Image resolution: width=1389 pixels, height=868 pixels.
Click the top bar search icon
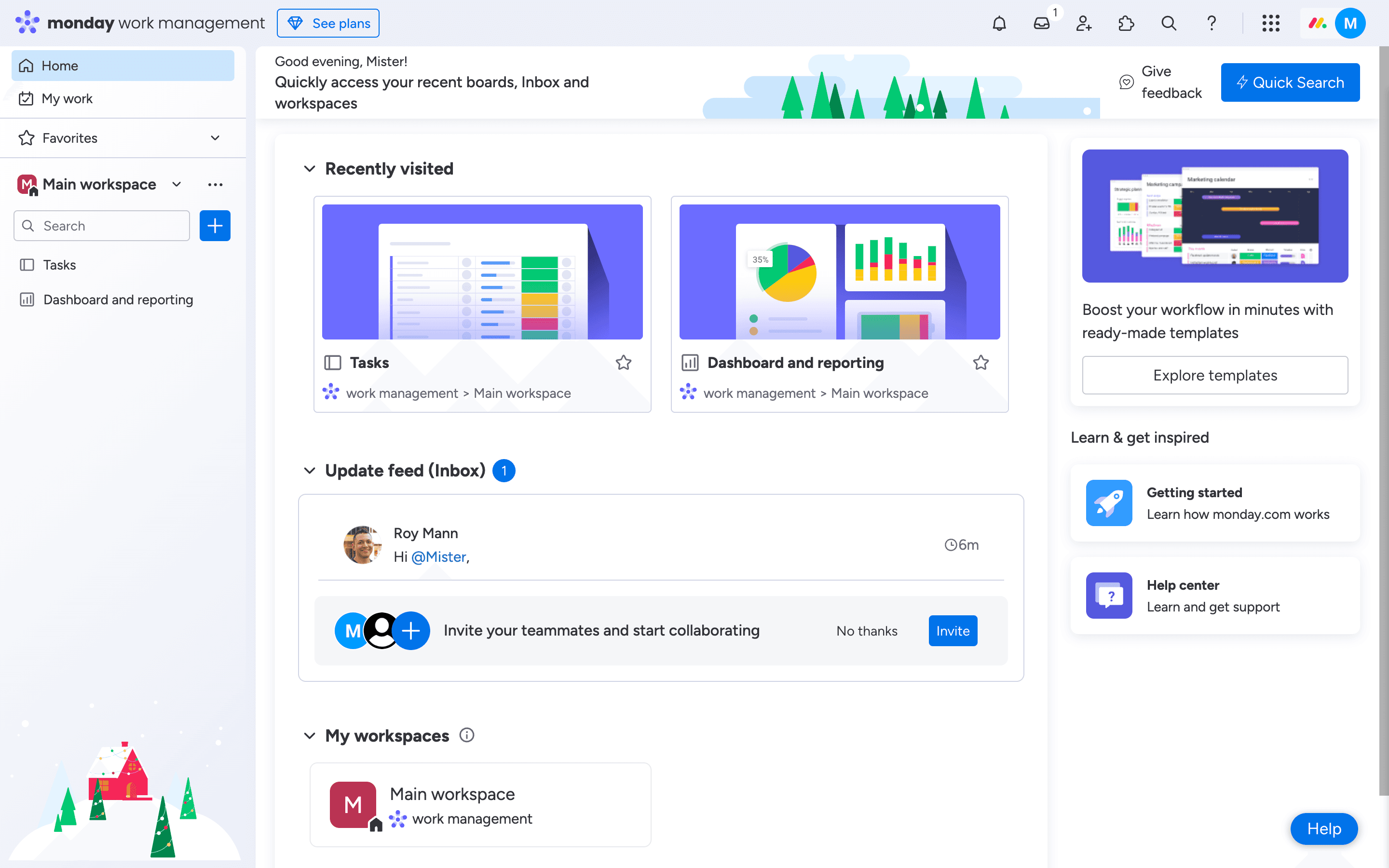1169,24
